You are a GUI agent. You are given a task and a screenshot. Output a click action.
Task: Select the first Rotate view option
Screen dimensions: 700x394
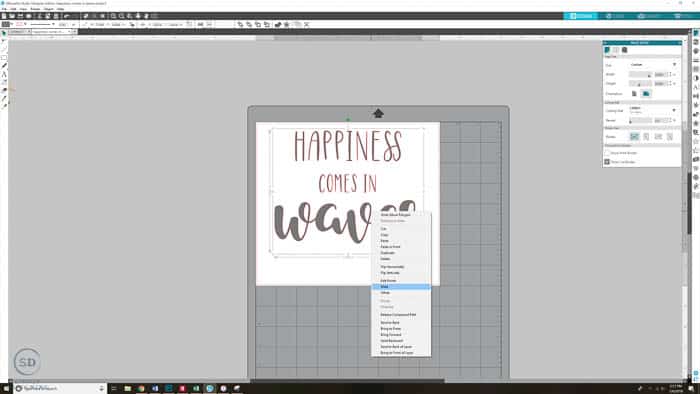tap(634, 137)
